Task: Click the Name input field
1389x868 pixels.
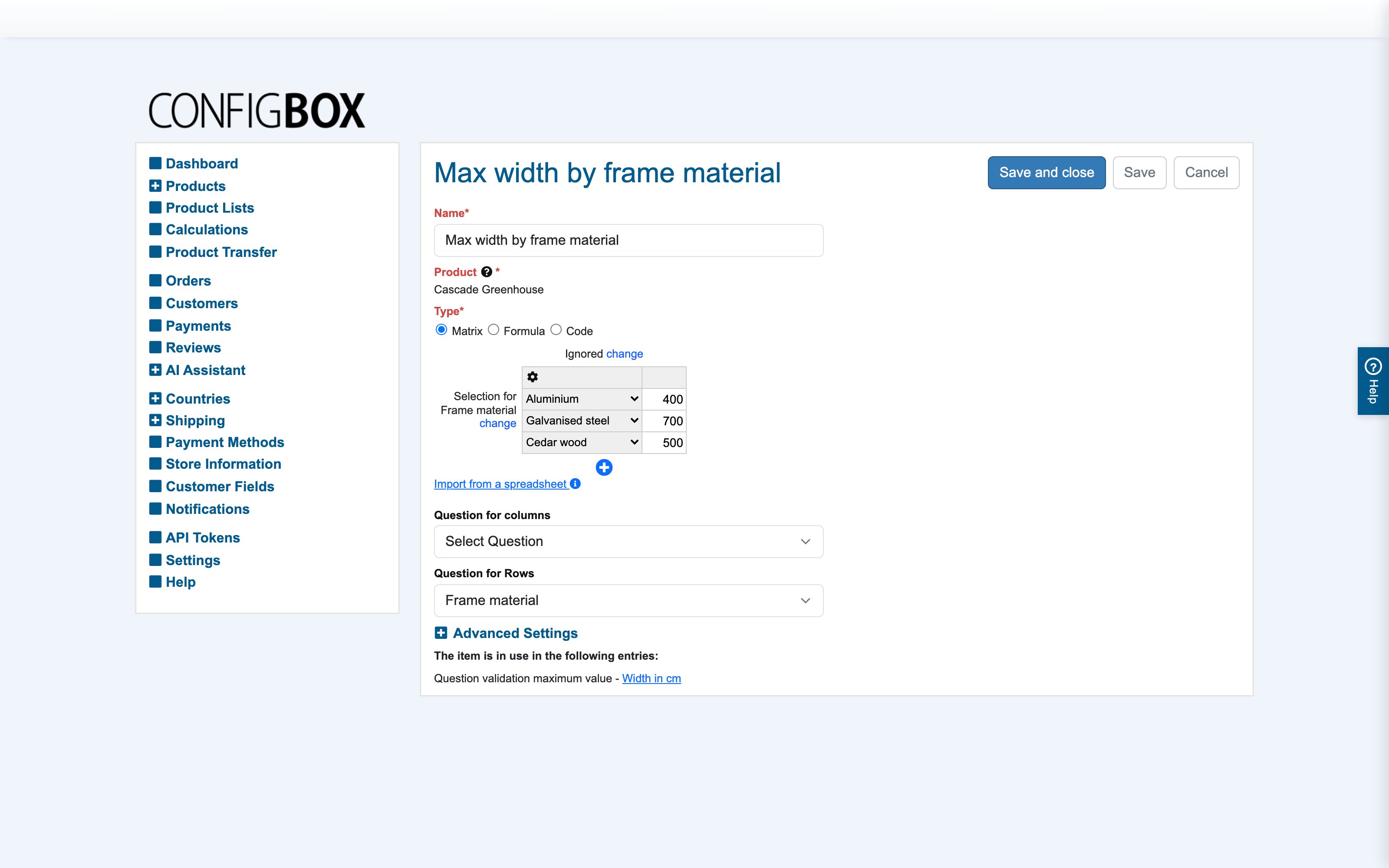Action: coord(629,240)
